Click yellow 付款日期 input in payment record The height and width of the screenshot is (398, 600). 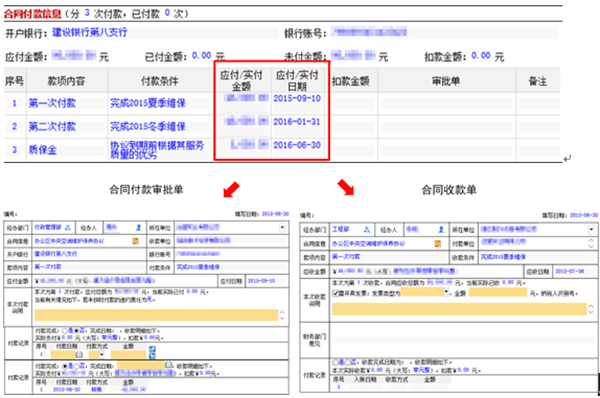[63, 354]
